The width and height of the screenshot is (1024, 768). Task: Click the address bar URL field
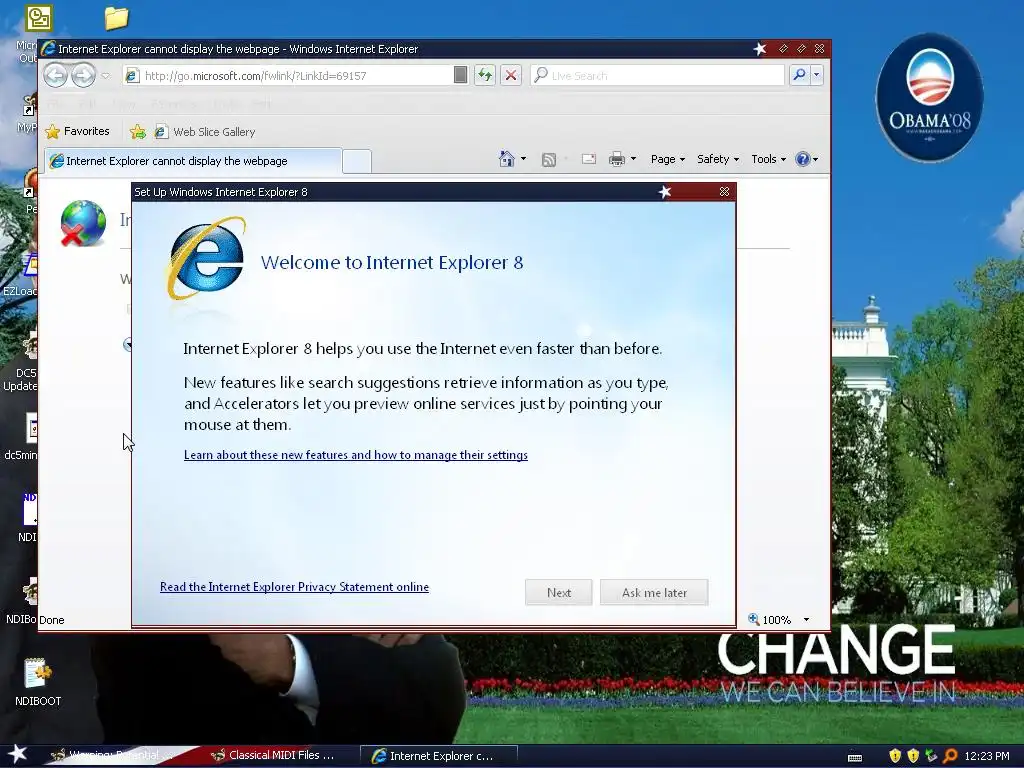tap(287, 76)
